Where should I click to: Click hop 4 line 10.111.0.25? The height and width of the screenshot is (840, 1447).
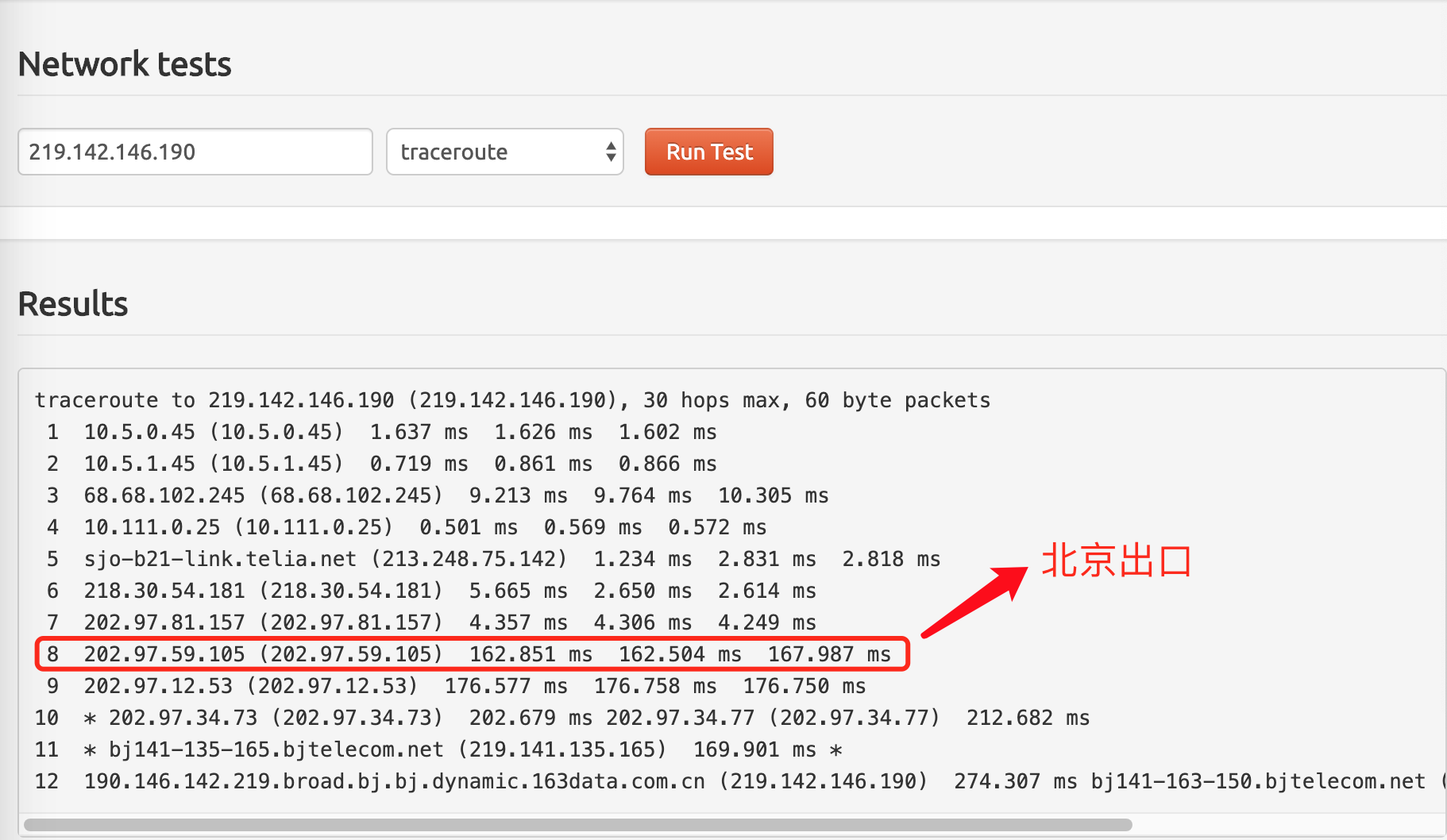(407, 527)
